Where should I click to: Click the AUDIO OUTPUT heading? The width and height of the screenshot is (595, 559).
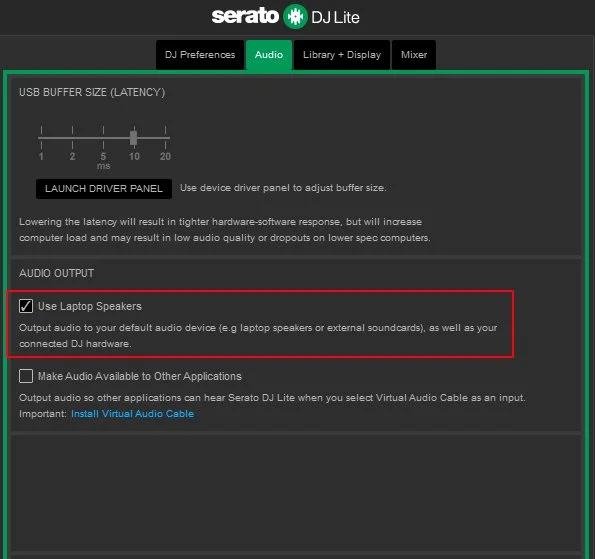(x=57, y=273)
